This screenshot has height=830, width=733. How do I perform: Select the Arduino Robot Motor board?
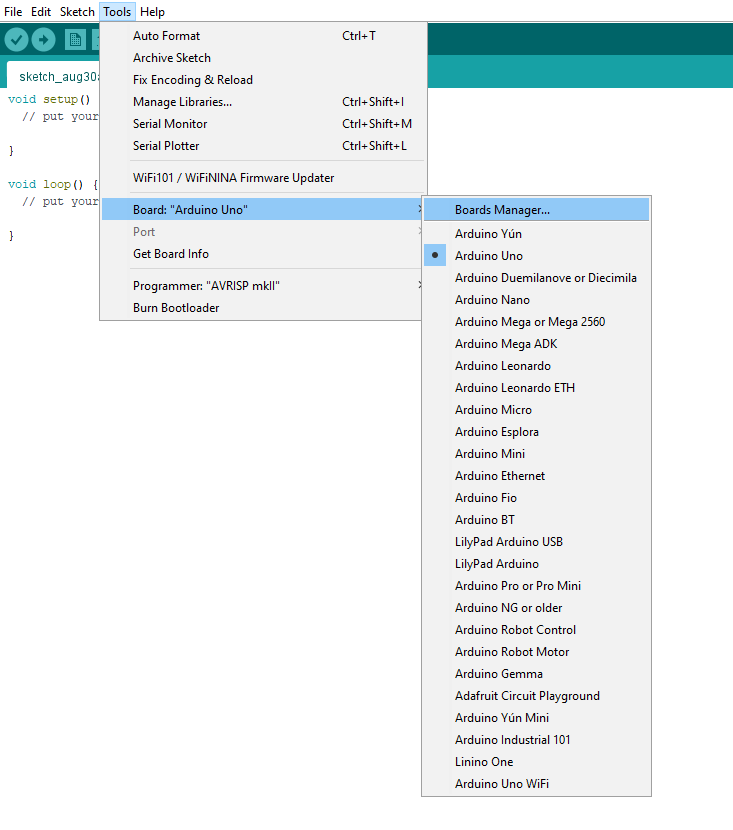[537, 652]
